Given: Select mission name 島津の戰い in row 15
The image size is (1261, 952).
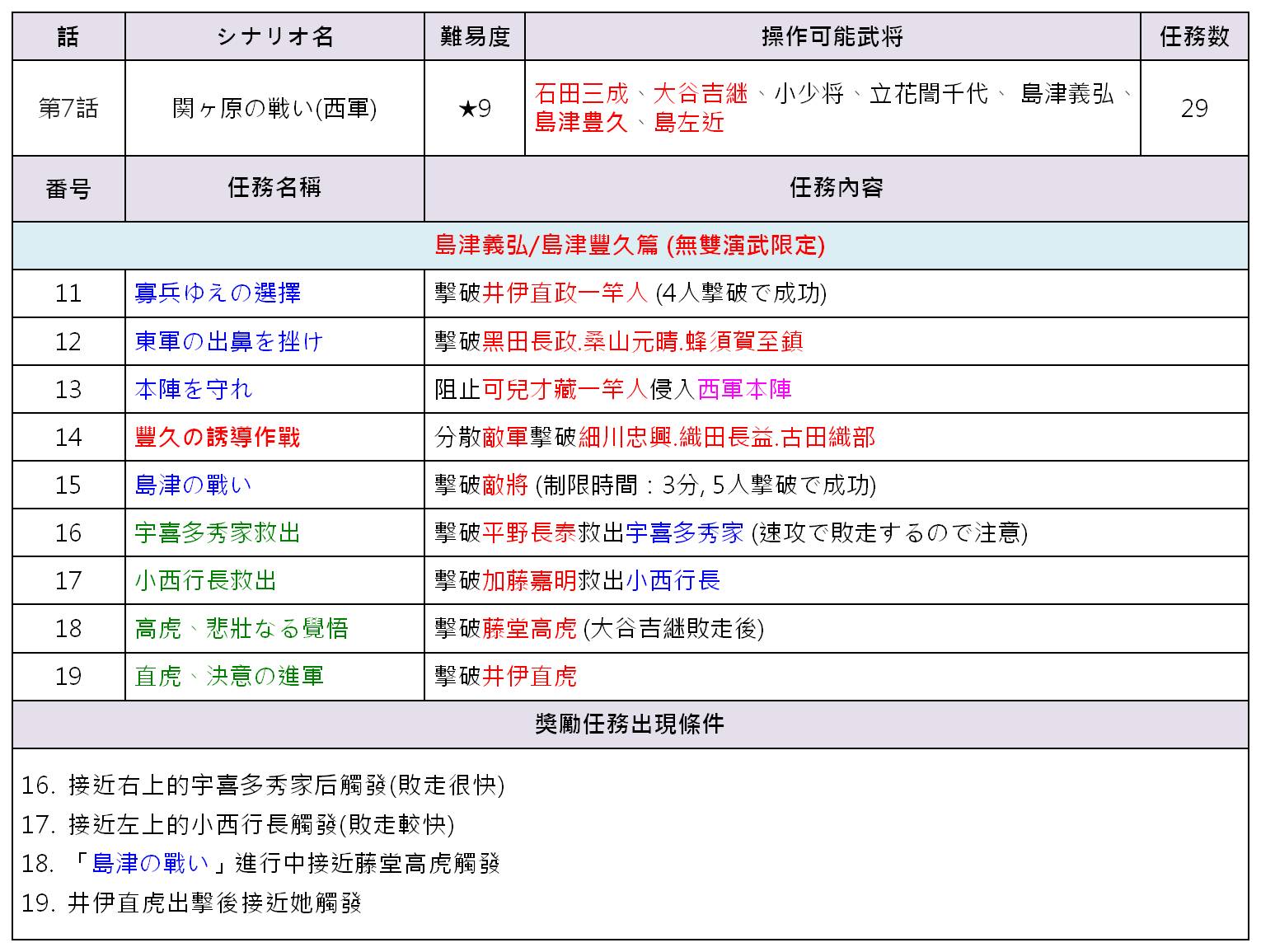Looking at the screenshot, I should [x=194, y=485].
